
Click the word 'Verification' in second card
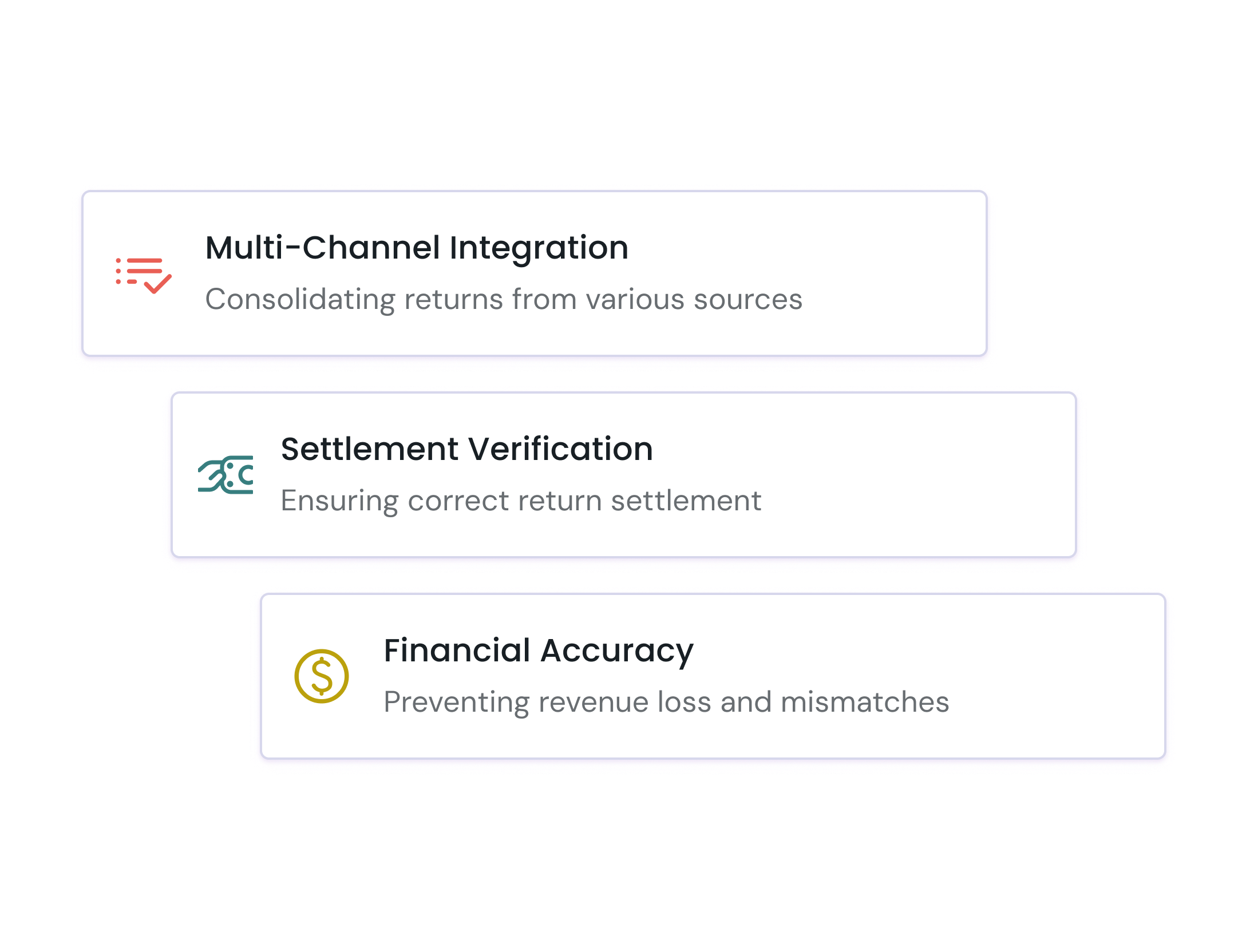point(560,449)
